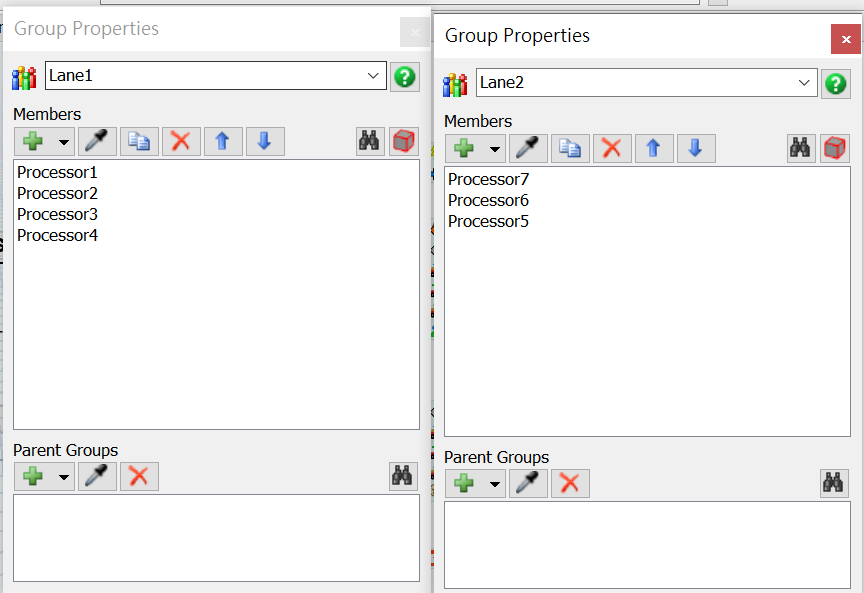Click binoculars icon in Lane2 Members toolbar
This screenshot has width=864, height=593.
click(801, 148)
